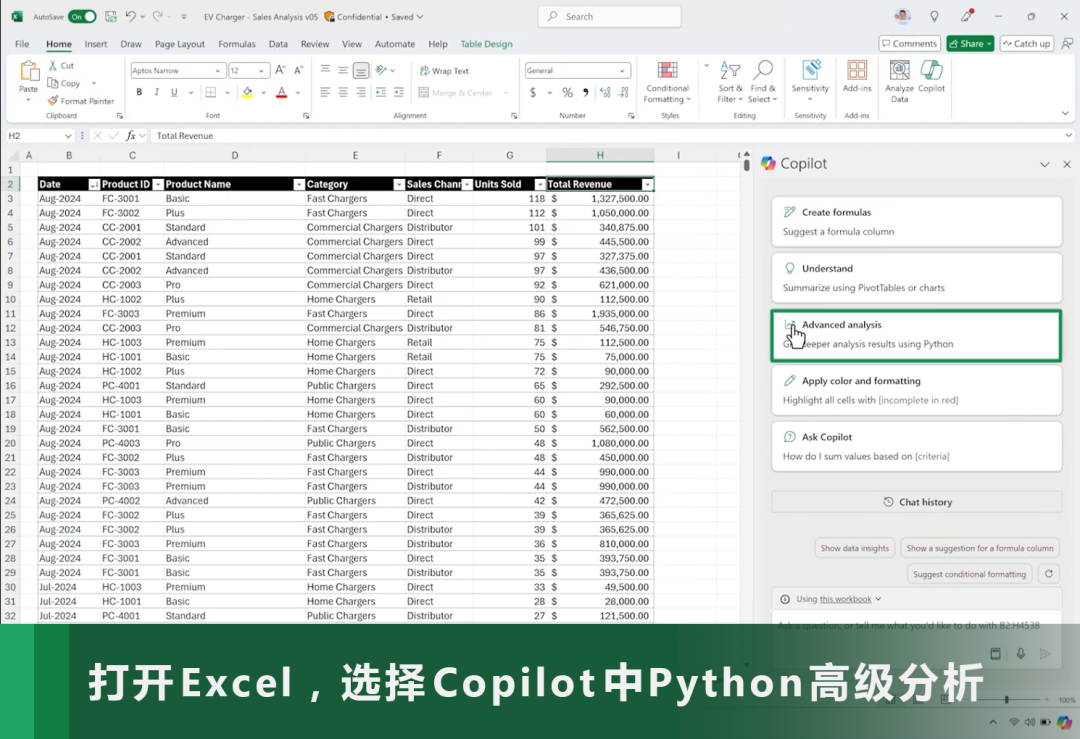
Task: Open Add-ins
Action: coord(857,76)
